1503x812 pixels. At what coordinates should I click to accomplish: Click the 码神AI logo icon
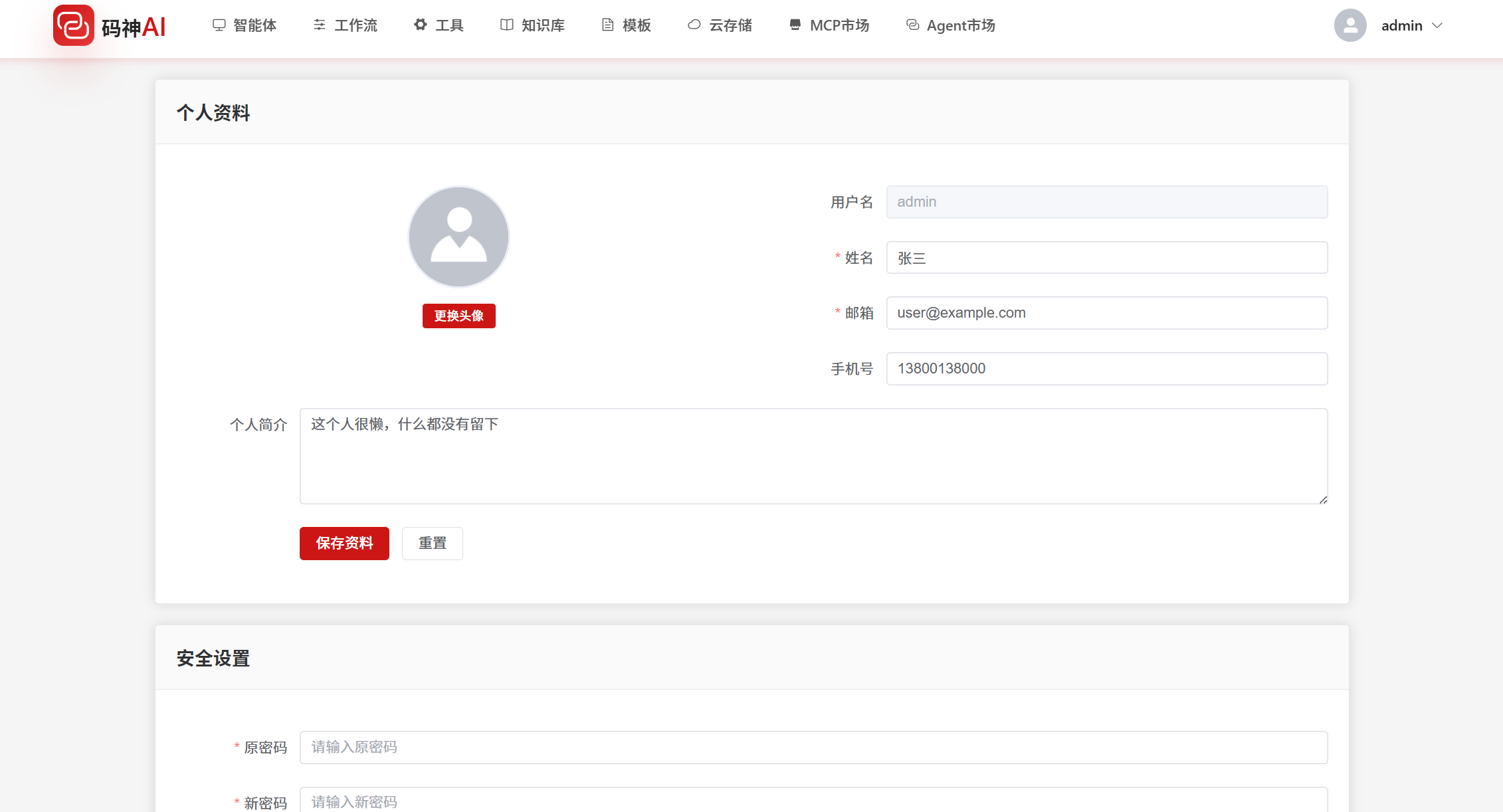(x=73, y=26)
